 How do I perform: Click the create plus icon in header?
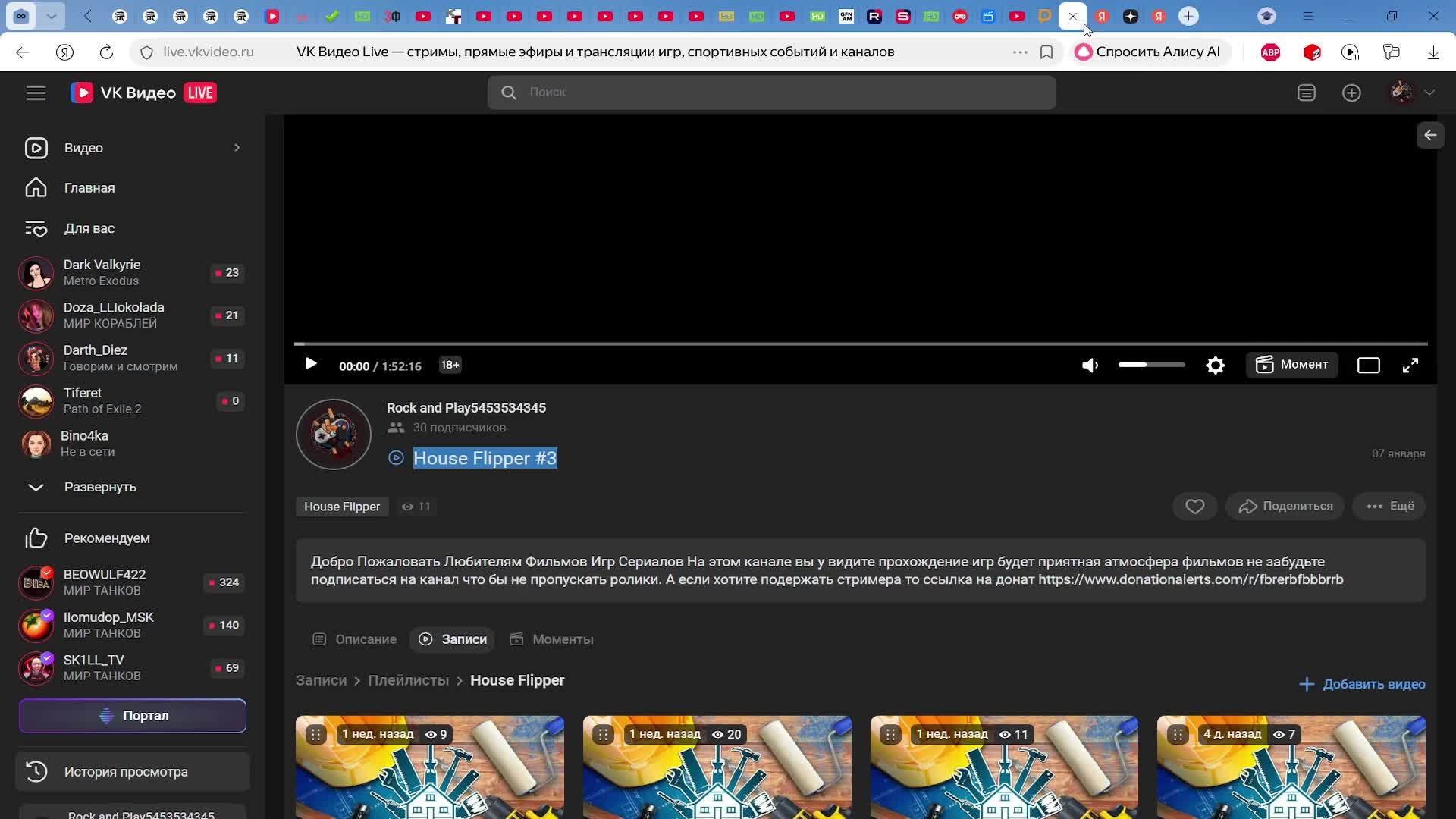tap(1351, 93)
